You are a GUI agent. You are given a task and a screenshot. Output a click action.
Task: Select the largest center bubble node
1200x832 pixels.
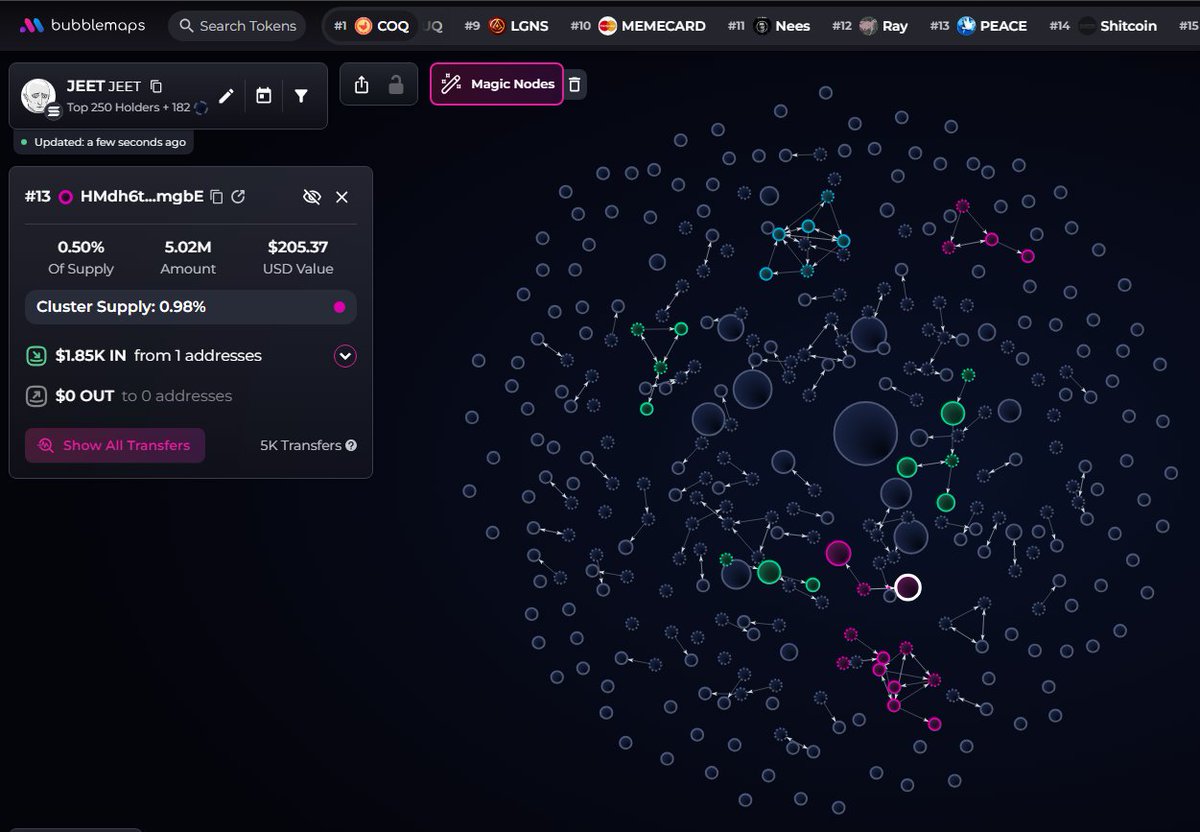pos(866,434)
